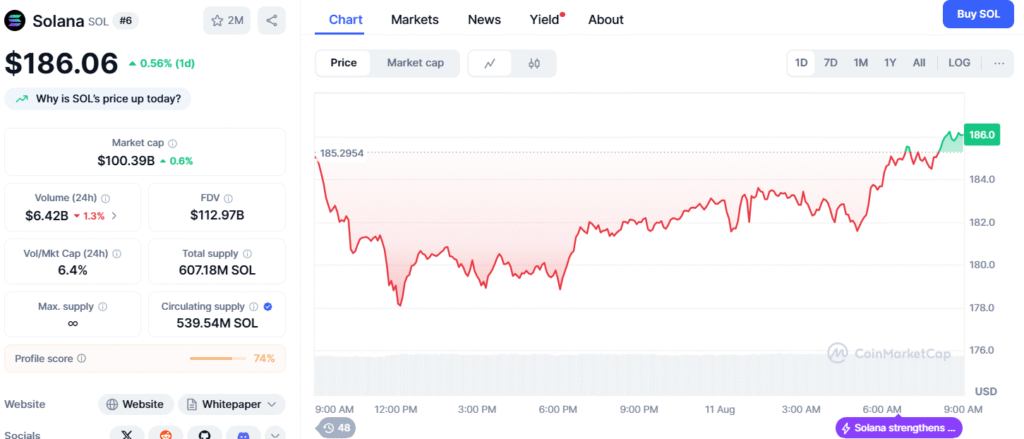
Task: Toggle chart to Market cap view
Action: coord(415,63)
